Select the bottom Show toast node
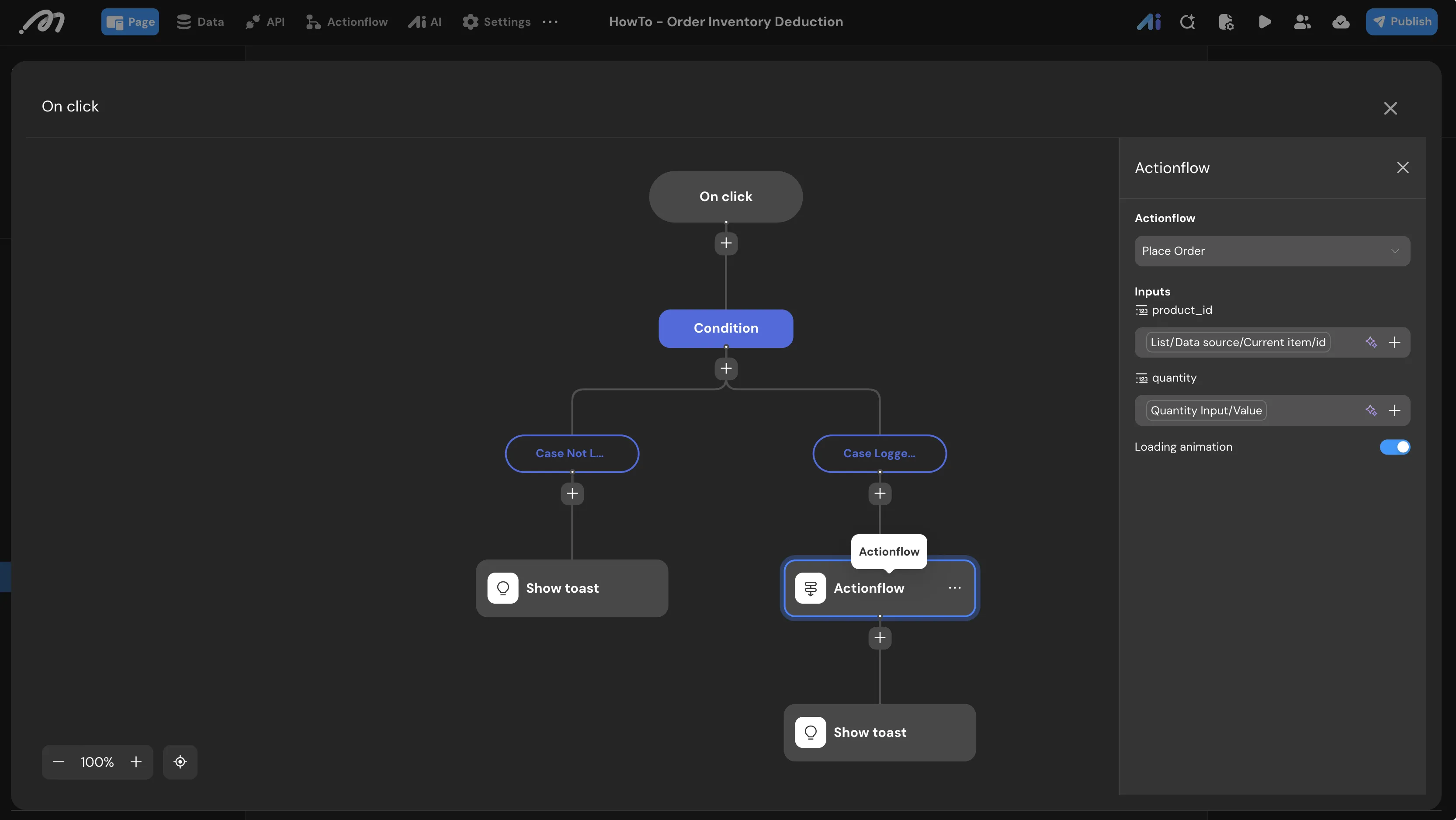The width and height of the screenshot is (1456, 820). point(880,732)
